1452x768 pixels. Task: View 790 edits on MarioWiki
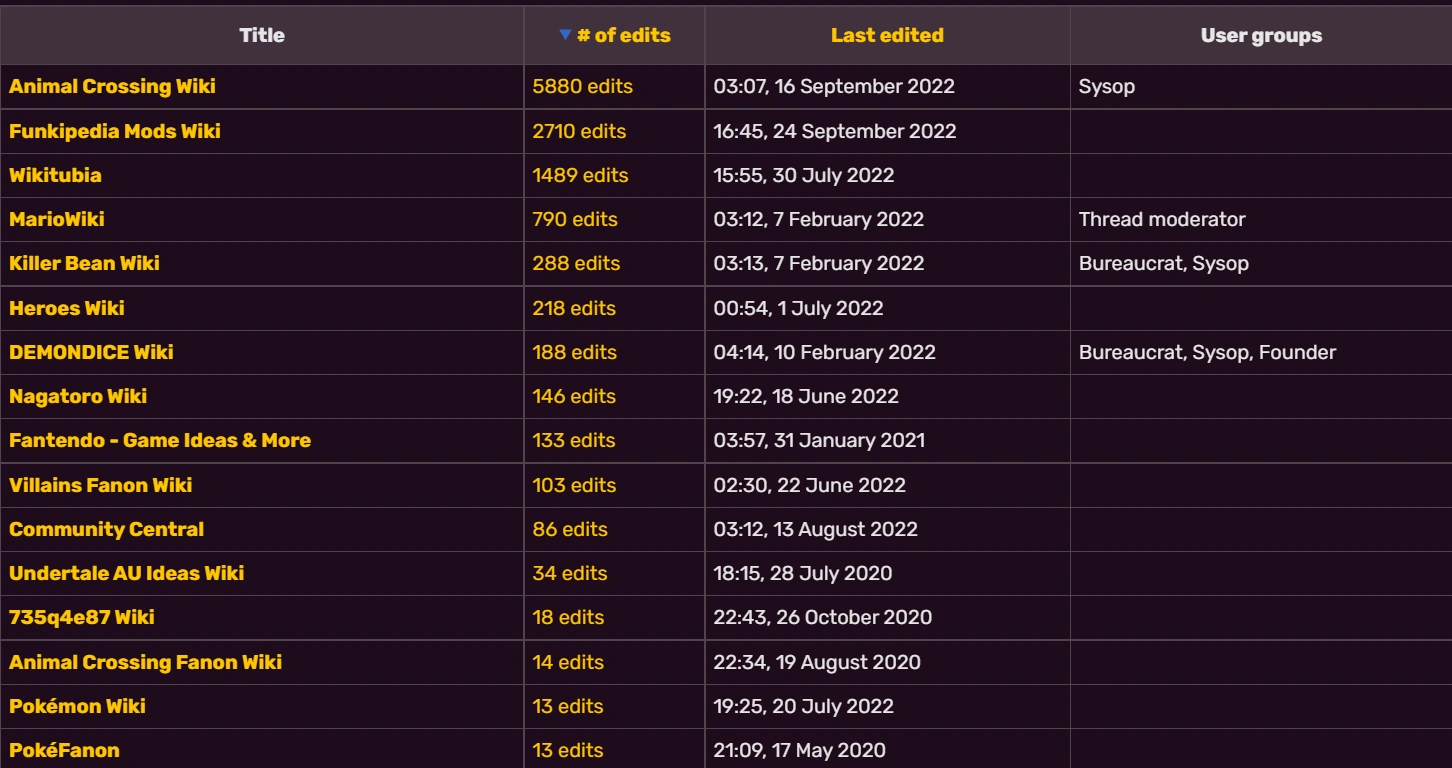tap(575, 219)
